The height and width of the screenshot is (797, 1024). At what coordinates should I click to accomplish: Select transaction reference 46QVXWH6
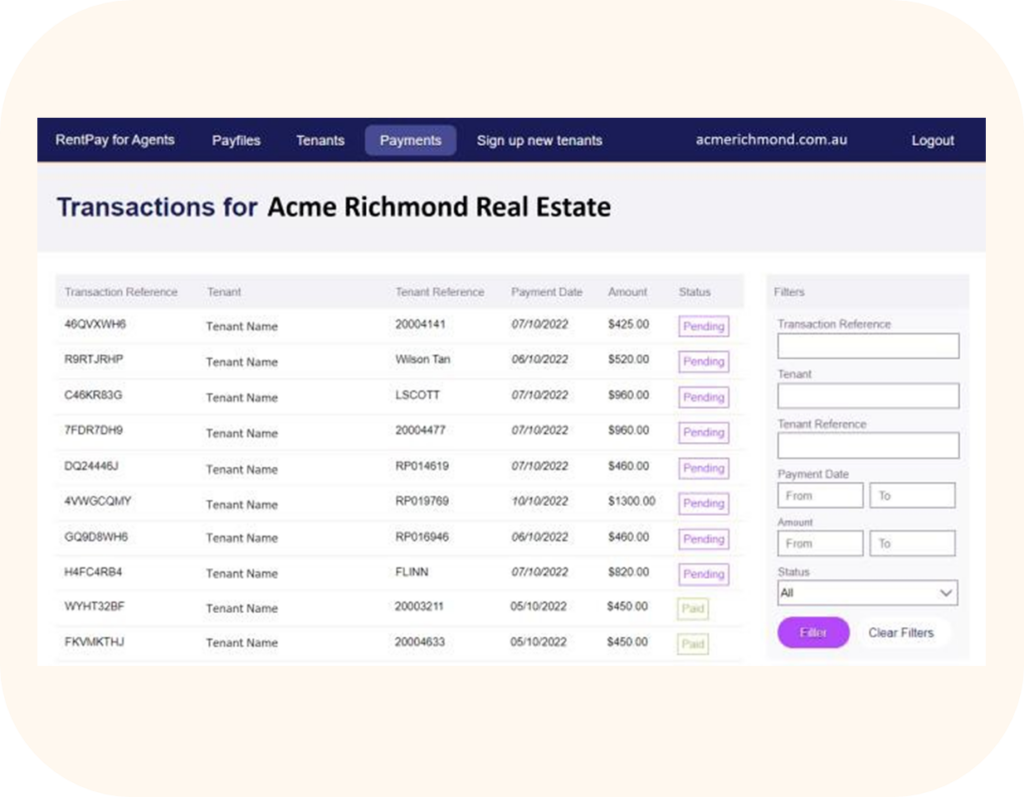point(95,324)
